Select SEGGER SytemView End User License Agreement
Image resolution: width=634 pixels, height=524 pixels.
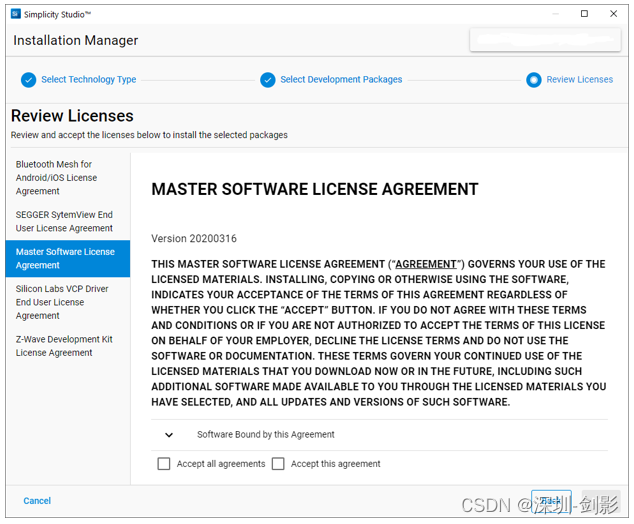[x=68, y=221]
